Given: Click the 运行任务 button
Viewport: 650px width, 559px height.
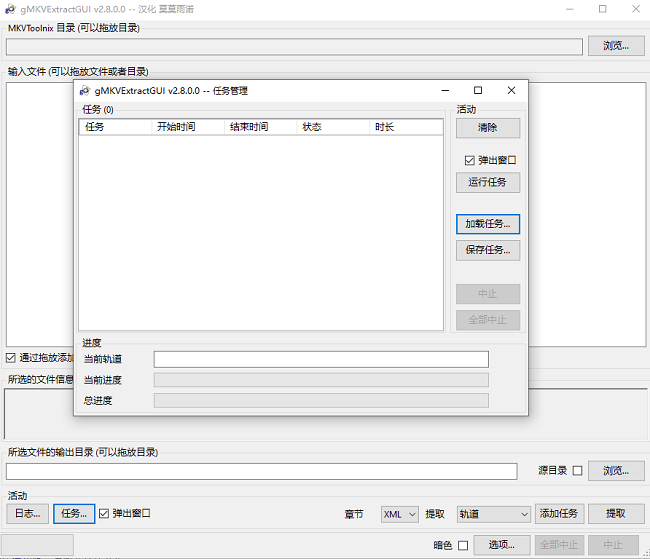Looking at the screenshot, I should [x=488, y=182].
